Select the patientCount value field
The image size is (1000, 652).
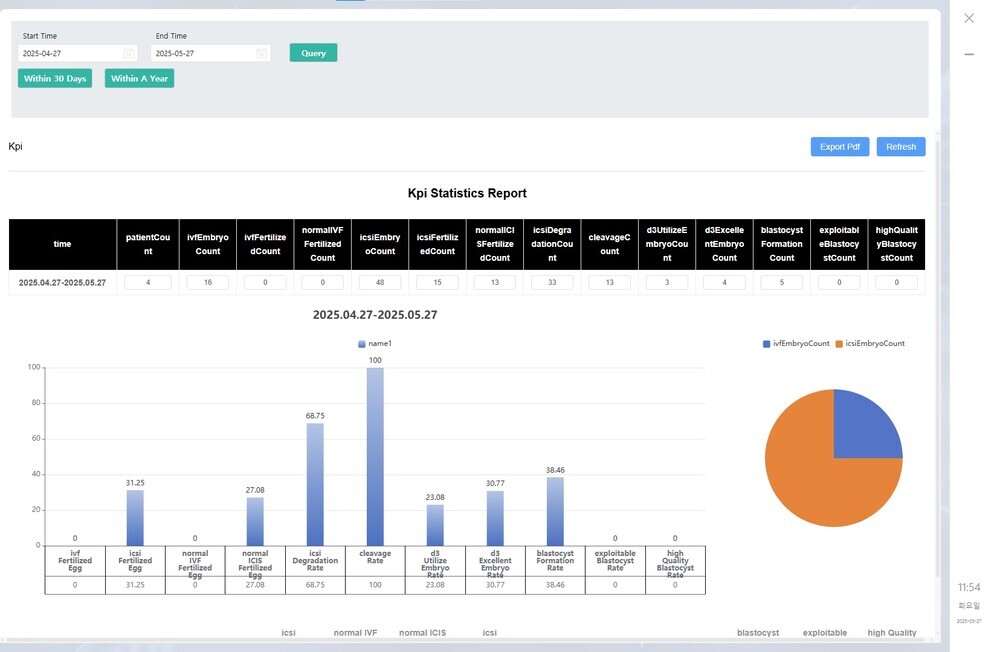pyautogui.click(x=147, y=283)
